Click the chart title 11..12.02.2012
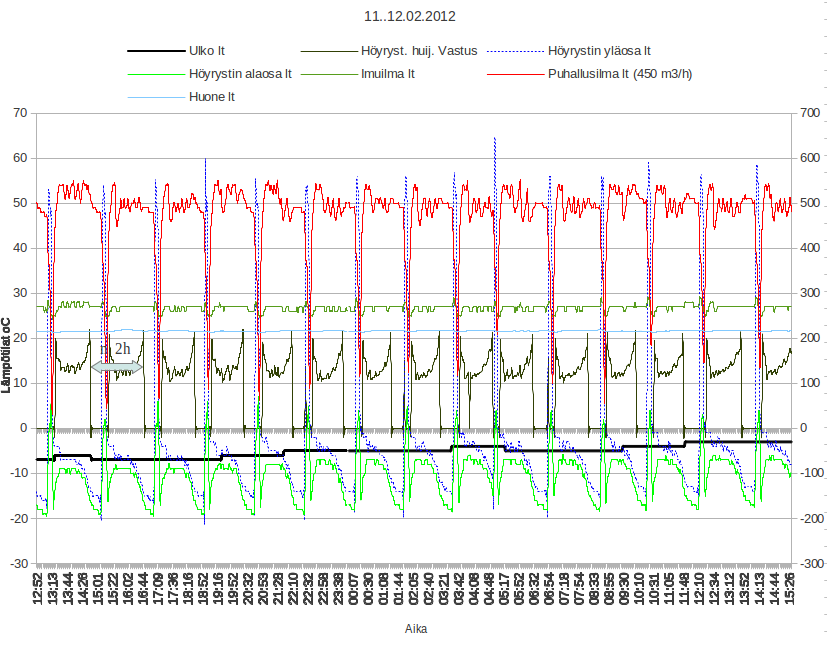 [413, 17]
